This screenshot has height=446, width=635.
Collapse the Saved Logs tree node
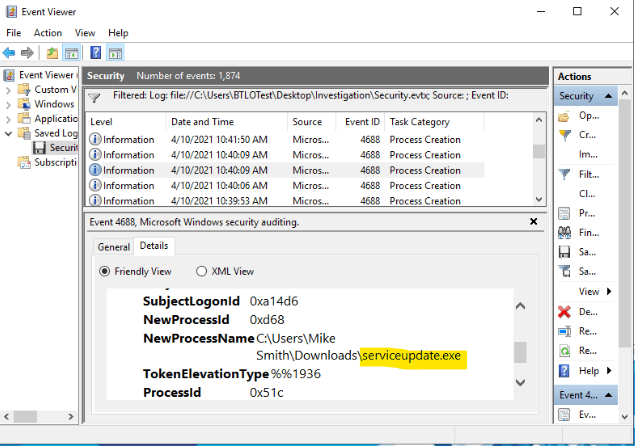pyautogui.click(x=10, y=133)
